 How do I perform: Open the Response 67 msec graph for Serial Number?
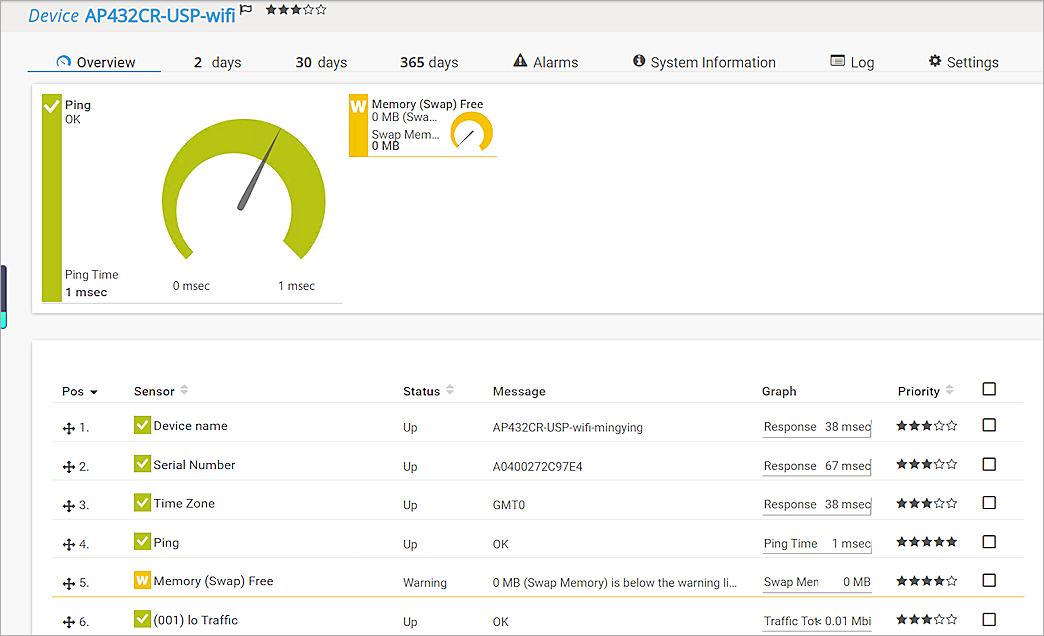pyautogui.click(x=815, y=465)
